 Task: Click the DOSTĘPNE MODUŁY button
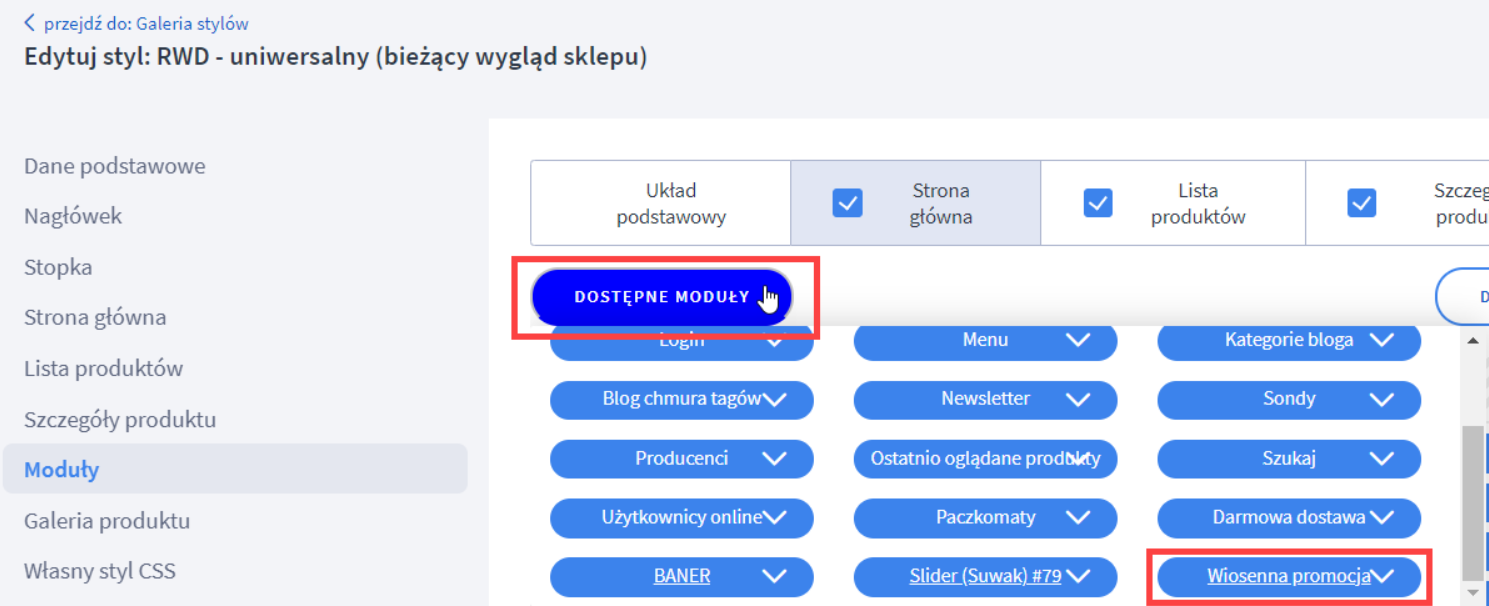tap(660, 296)
